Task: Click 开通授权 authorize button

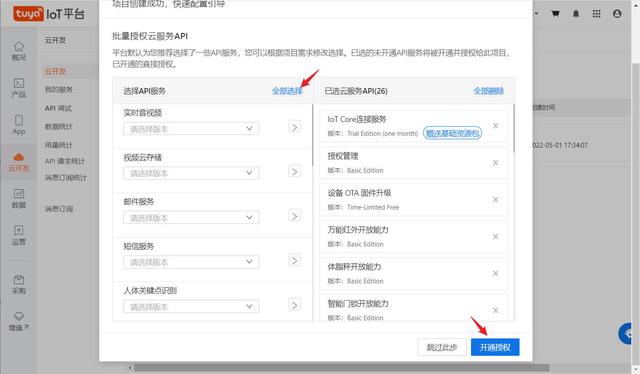Action: 495,347
